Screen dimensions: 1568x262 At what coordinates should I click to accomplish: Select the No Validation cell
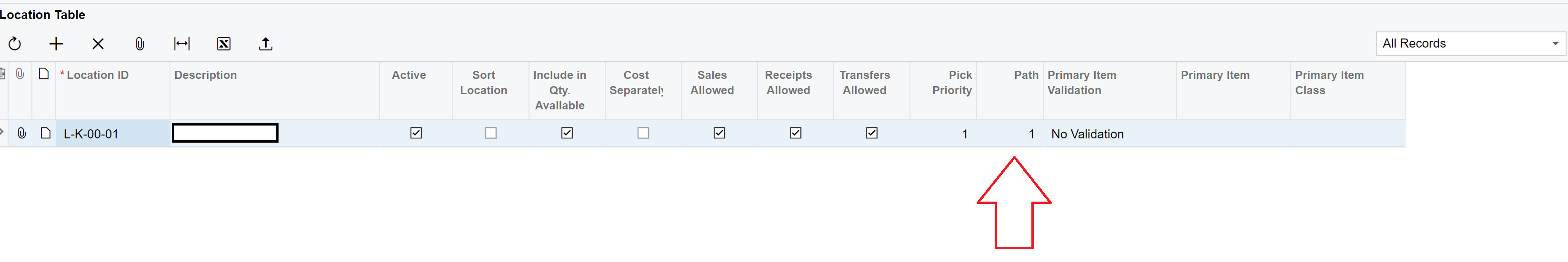coord(1087,135)
